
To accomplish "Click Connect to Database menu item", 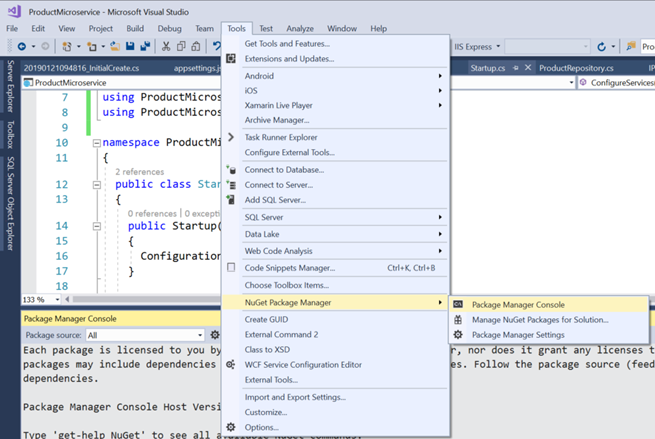I will [284, 170].
